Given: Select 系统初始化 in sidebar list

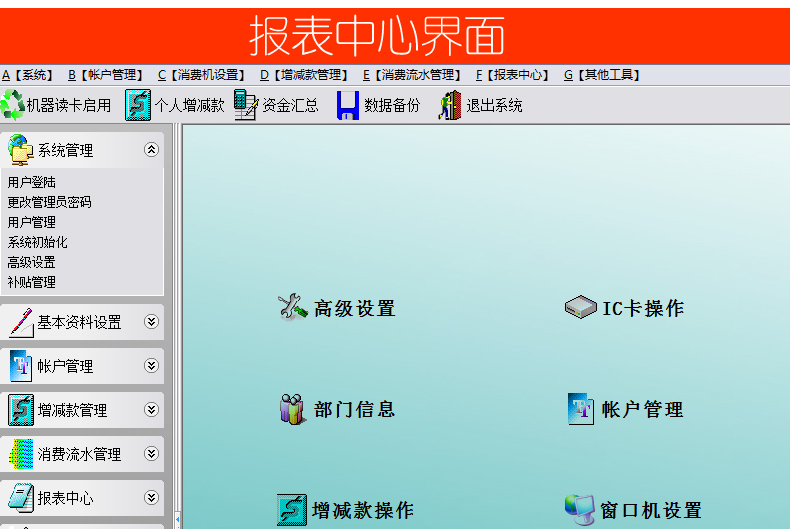Looking at the screenshot, I should click(x=38, y=242).
